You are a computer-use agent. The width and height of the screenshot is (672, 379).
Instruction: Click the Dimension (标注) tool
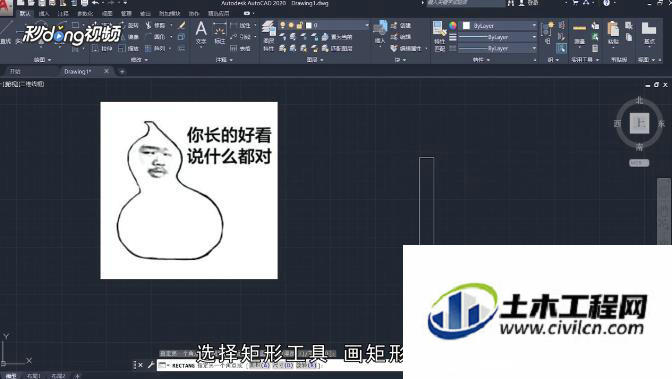pos(220,34)
